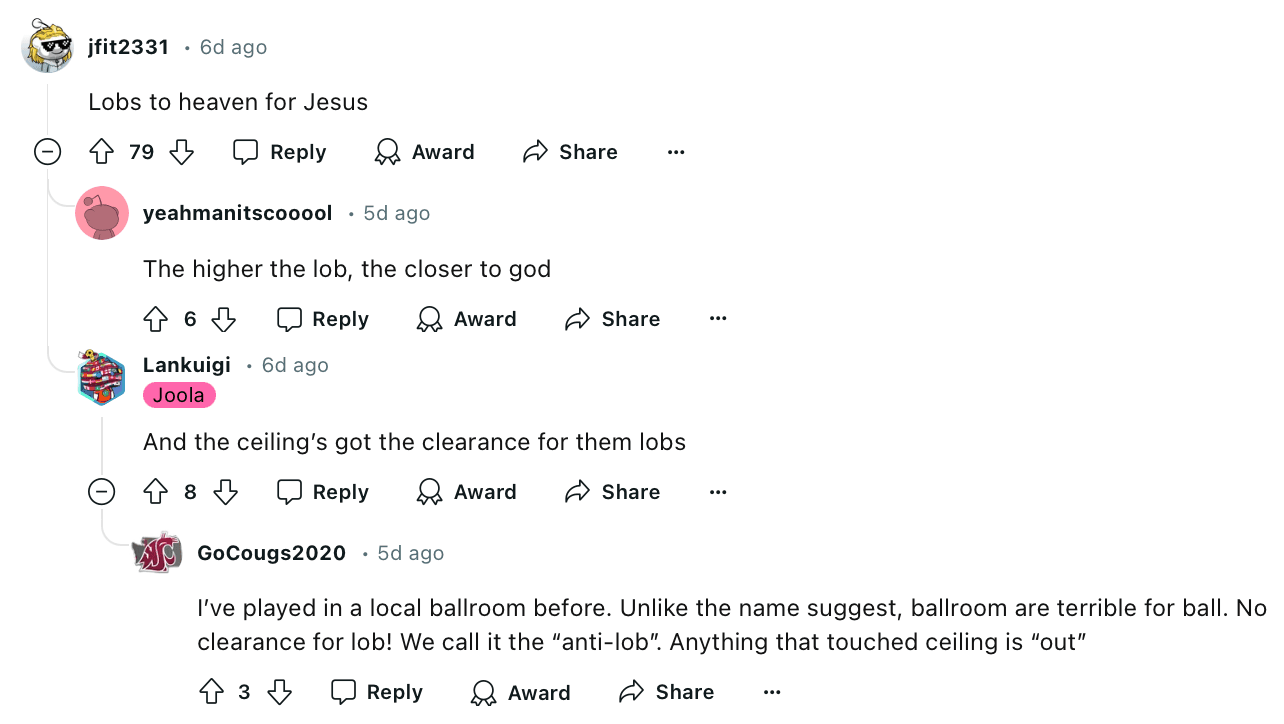Viewport: 1284px width, 724px height.
Task: Click yeahmanitscooool's avatar picture
Action: 102,213
